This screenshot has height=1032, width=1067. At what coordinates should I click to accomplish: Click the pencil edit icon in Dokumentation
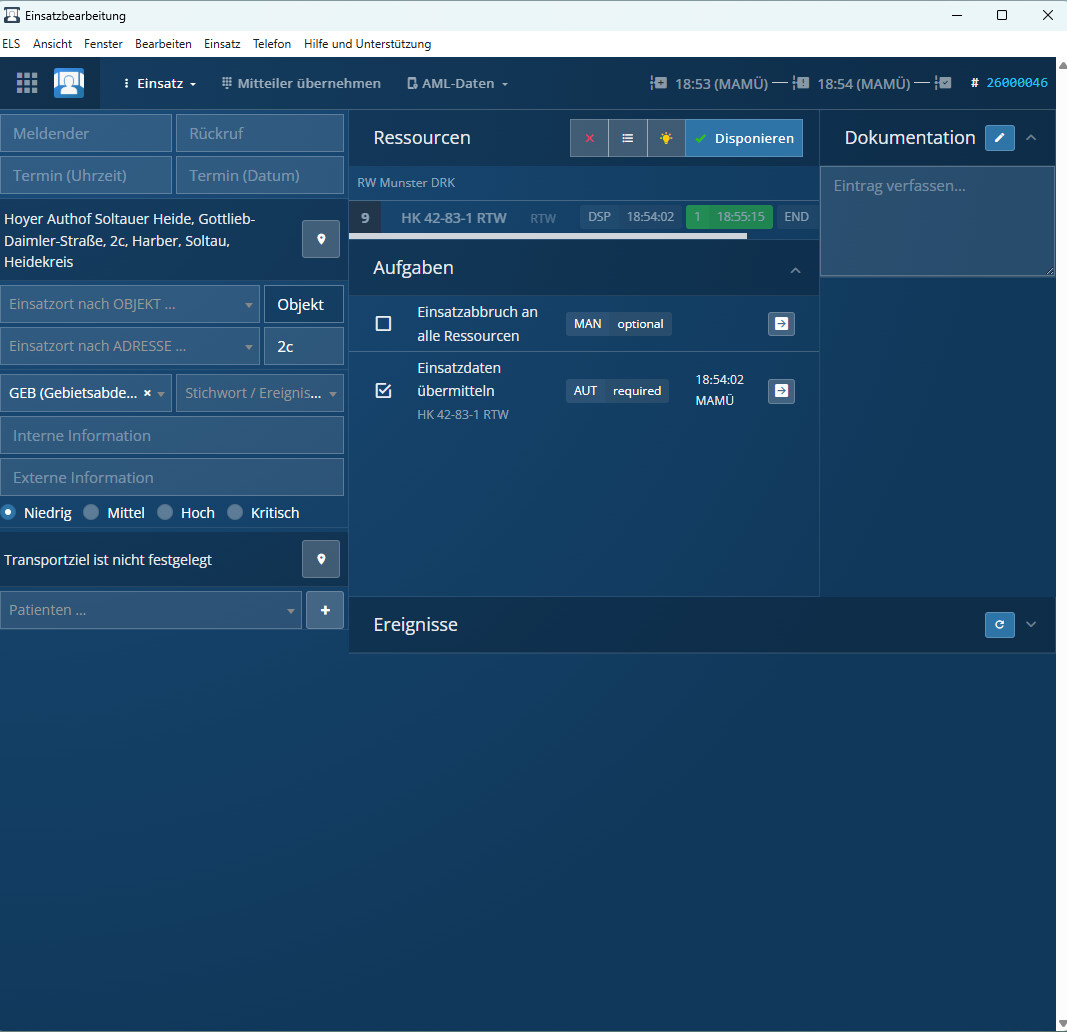coord(999,138)
